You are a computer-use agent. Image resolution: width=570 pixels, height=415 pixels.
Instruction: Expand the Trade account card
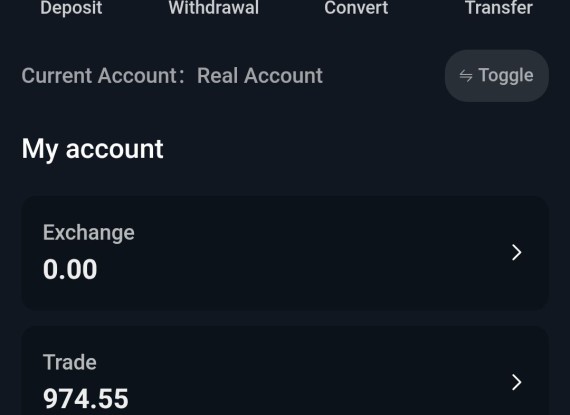285,371
